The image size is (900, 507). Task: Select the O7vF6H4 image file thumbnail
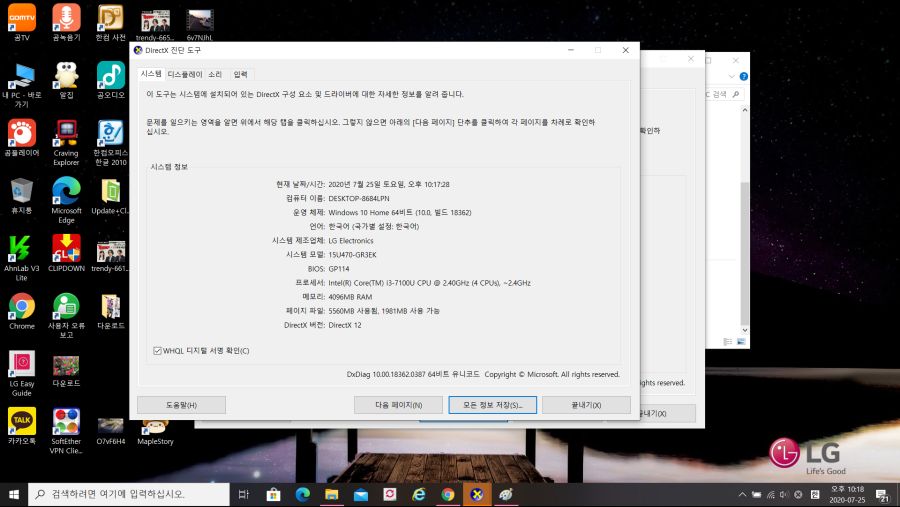(111, 431)
